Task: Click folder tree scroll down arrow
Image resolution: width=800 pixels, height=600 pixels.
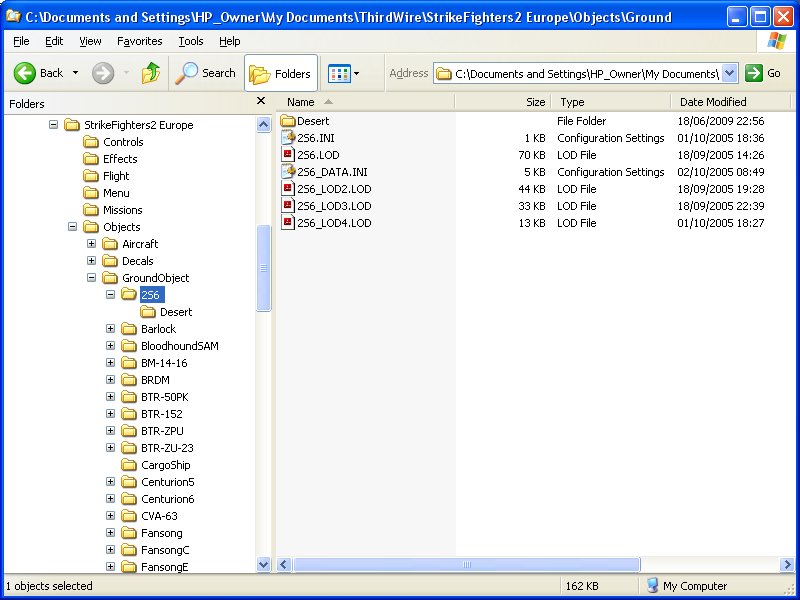Action: 263,564
